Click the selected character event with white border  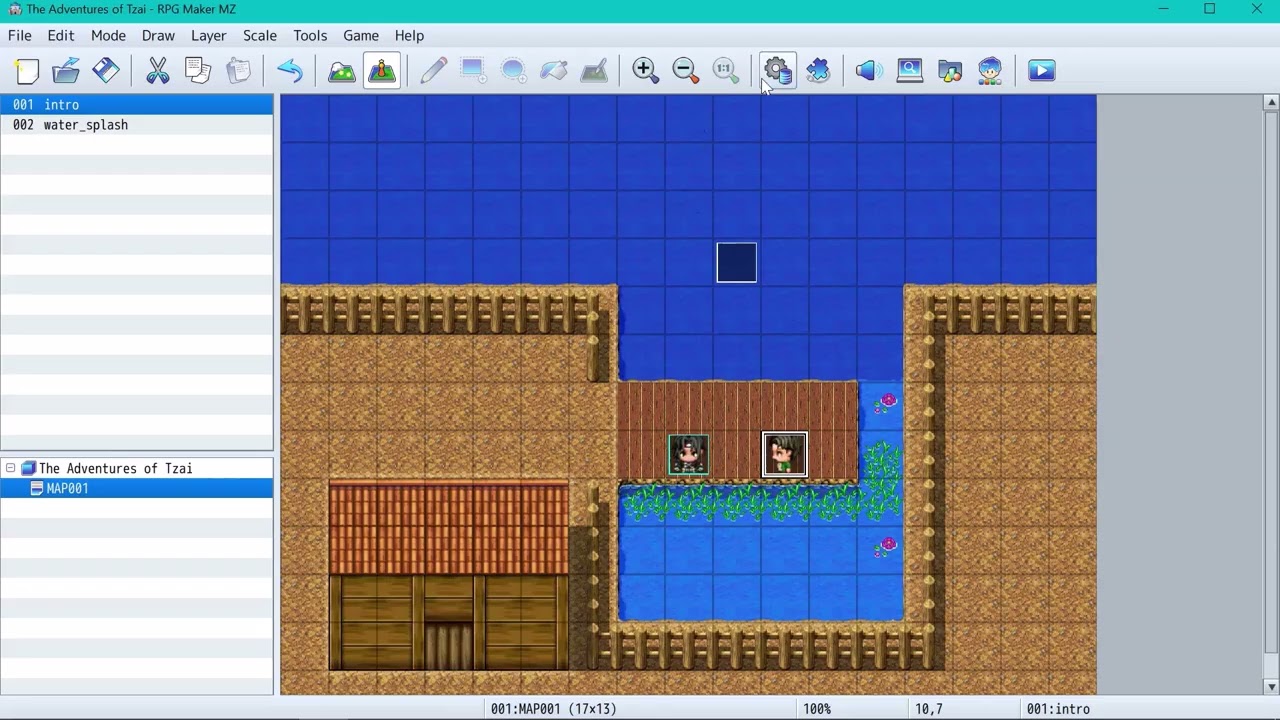(785, 455)
